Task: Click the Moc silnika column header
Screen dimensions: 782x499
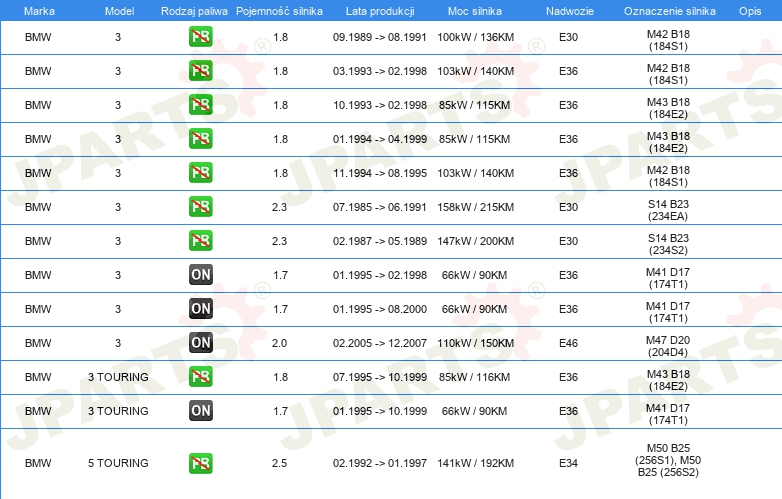Action: point(475,11)
